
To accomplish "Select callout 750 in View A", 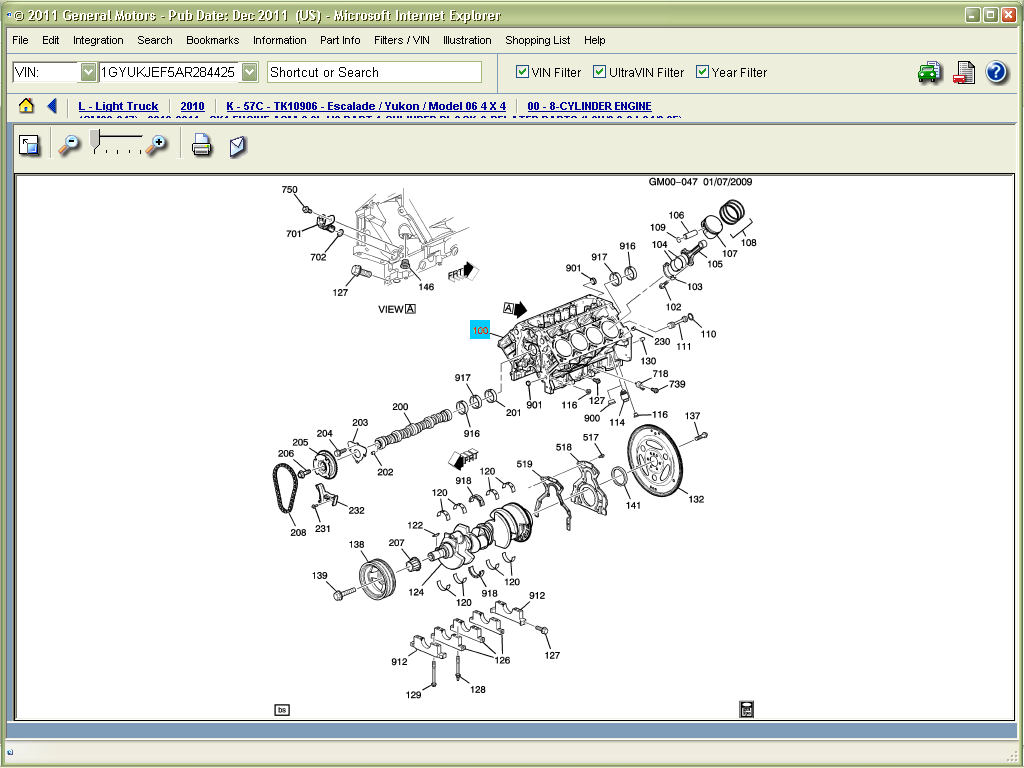I will pos(289,189).
